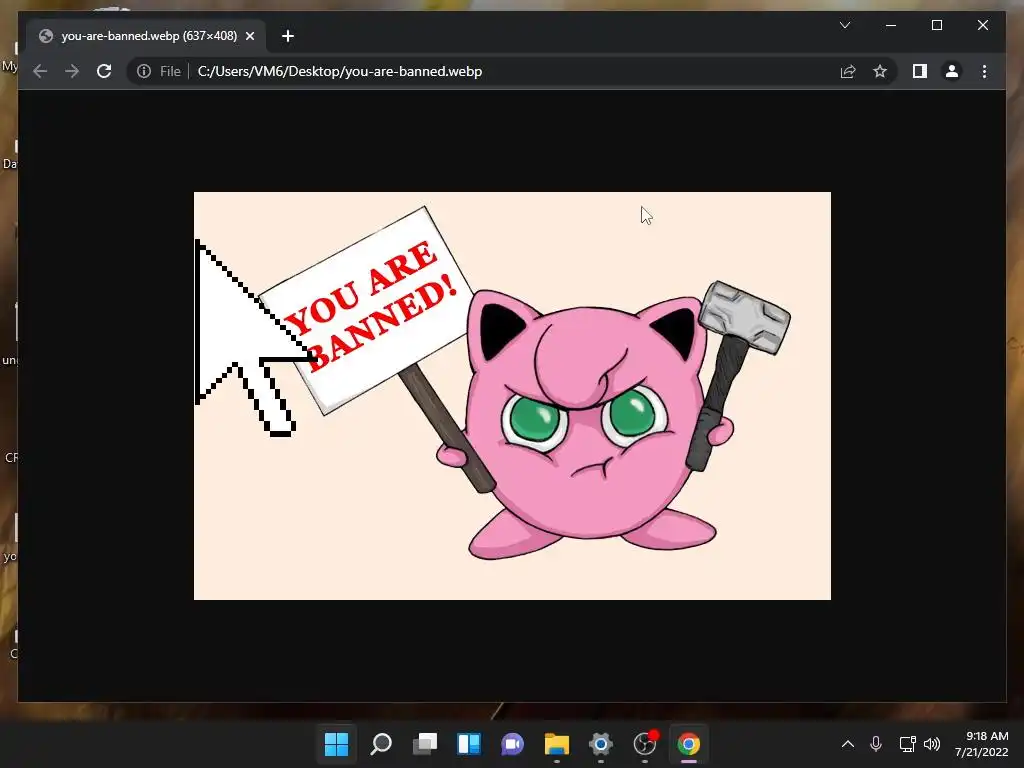Close the you-are-banned.webp tab

pos(249,36)
